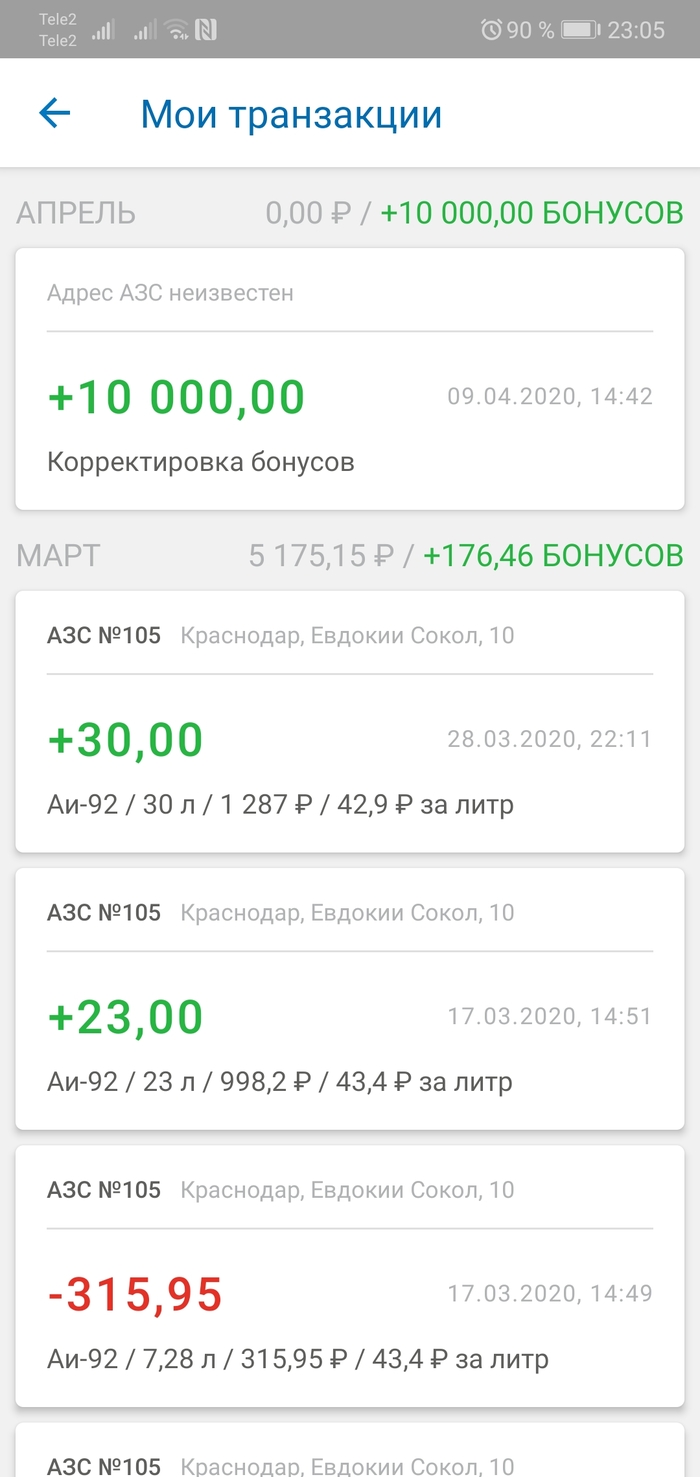700x1477 pixels.
Task: Tap the +10 000,00 БОНУСОВ April total
Action: (x=532, y=213)
